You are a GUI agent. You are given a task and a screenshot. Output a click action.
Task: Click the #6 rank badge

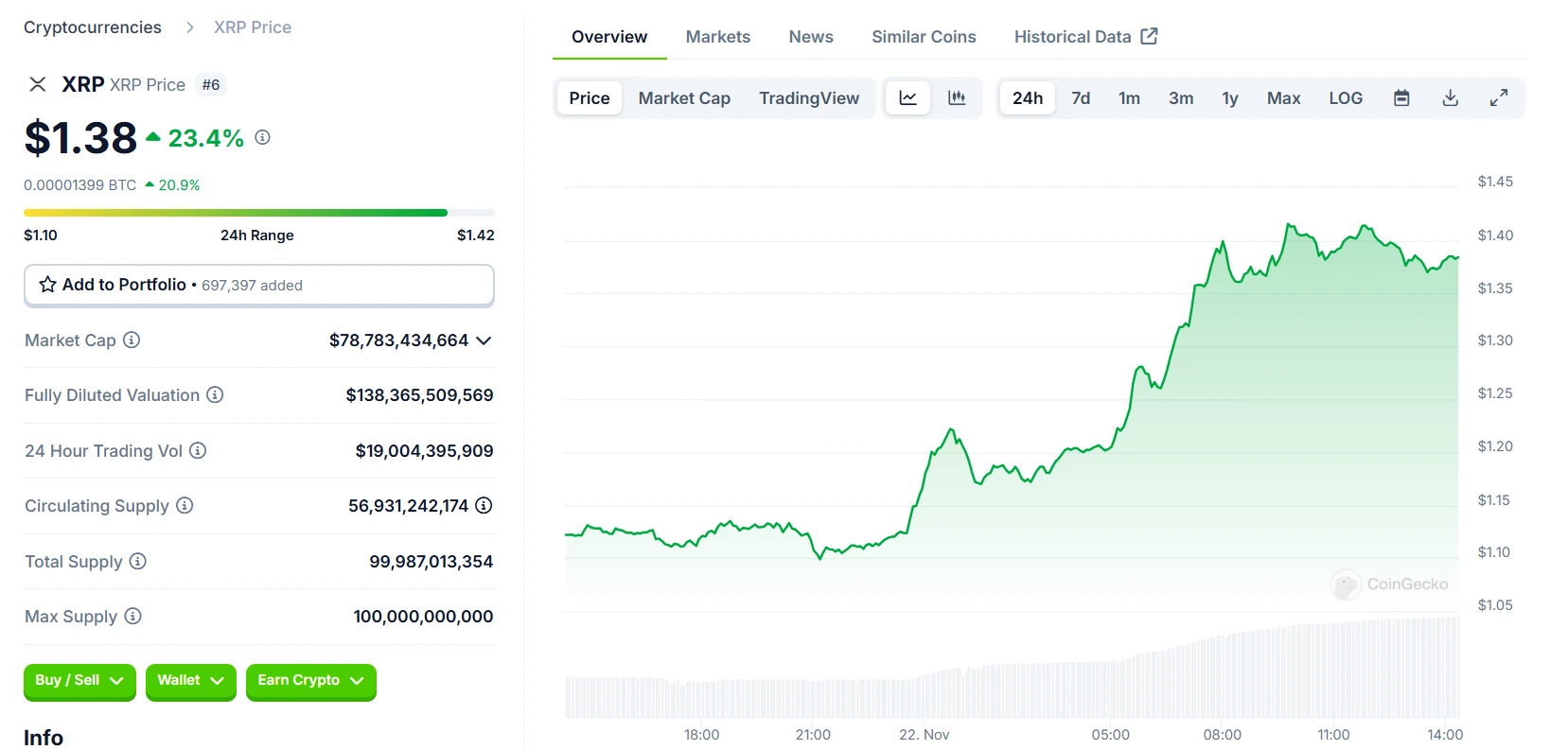click(x=211, y=85)
